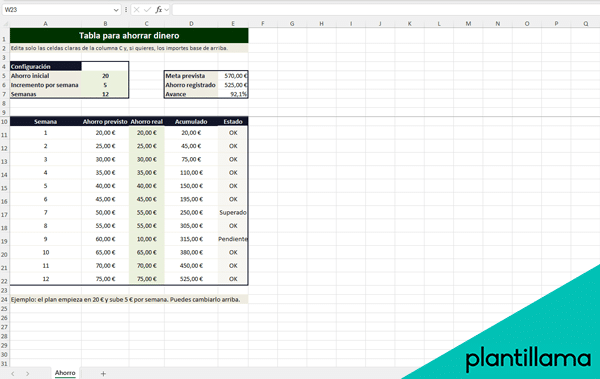Viewport: 600px width, 379px height.
Task: Select Semanas value 12
Action: pos(105,94)
